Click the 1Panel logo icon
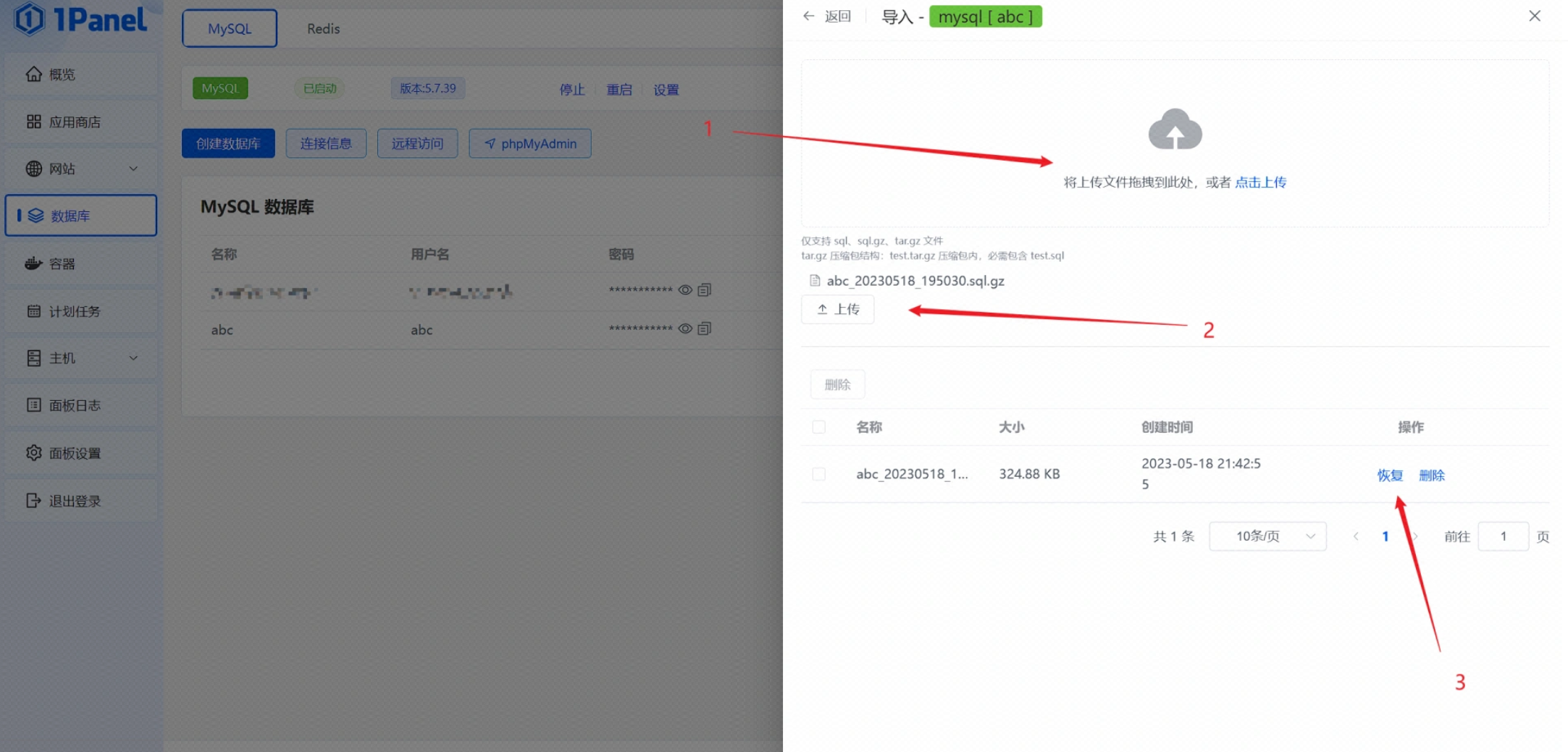Image resolution: width=1568 pixels, height=752 pixels. tap(30, 19)
